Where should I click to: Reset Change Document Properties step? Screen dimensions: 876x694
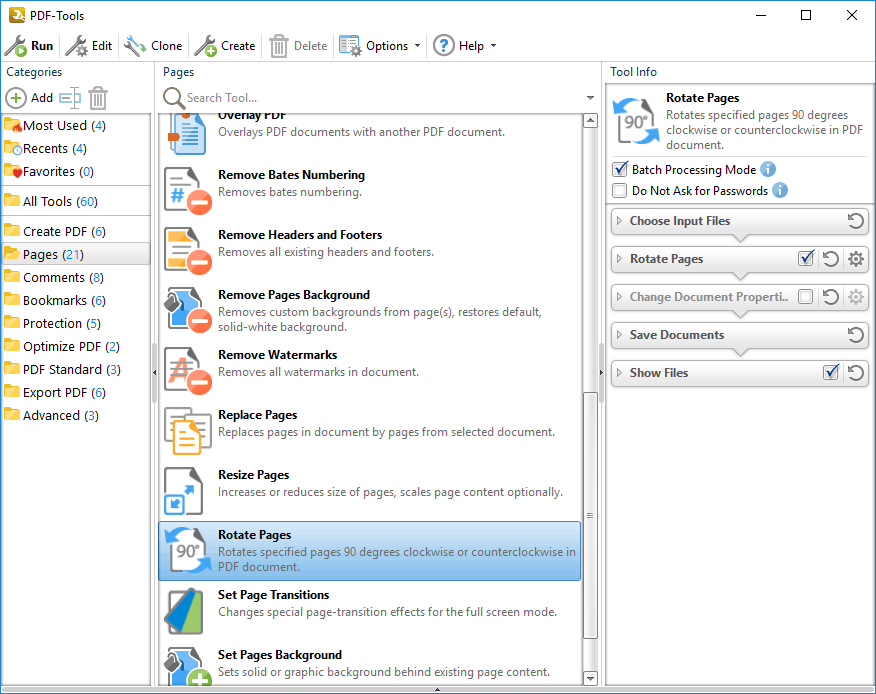click(831, 297)
